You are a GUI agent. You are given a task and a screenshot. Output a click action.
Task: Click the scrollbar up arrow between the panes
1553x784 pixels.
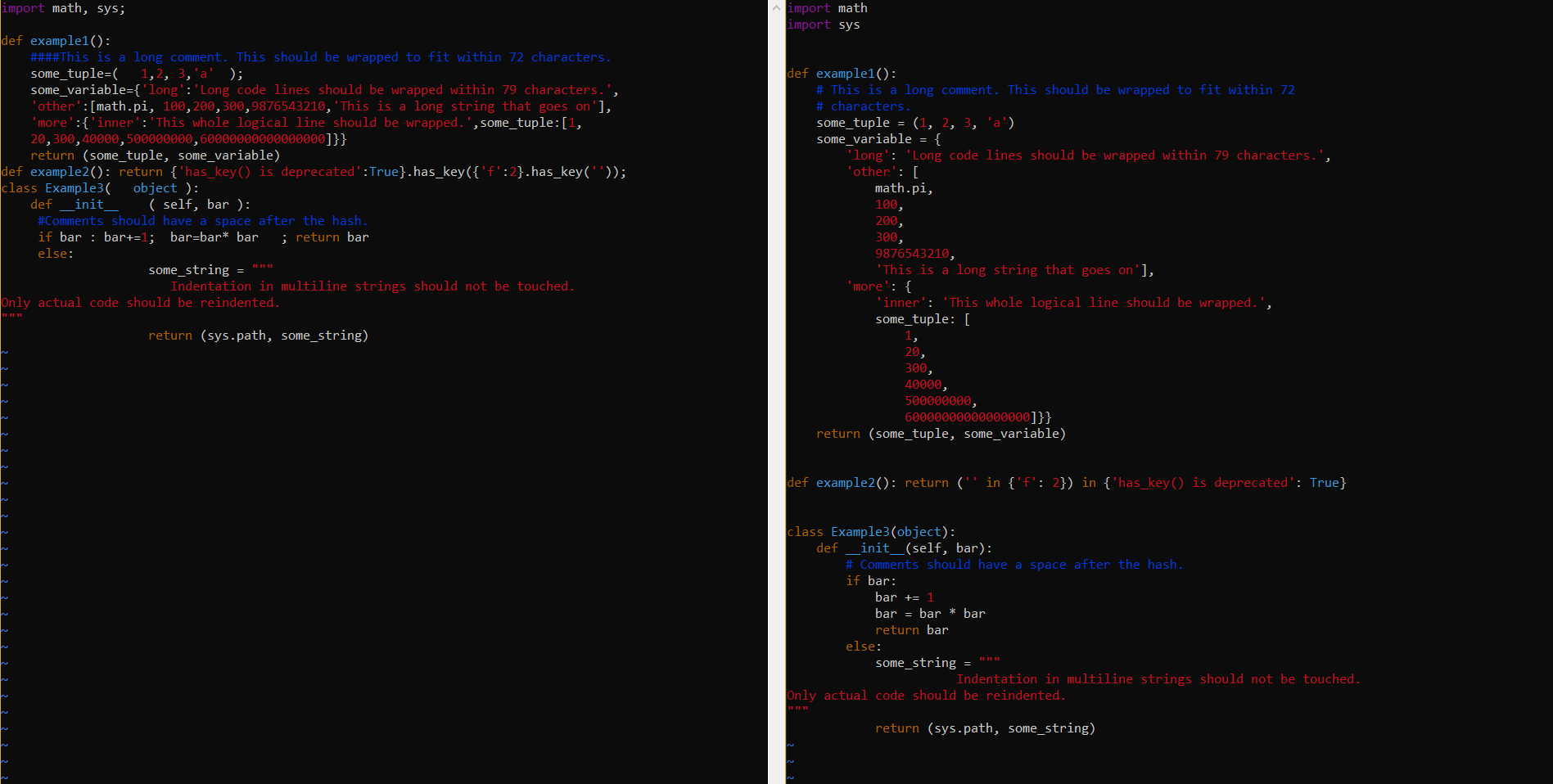tap(776, 7)
